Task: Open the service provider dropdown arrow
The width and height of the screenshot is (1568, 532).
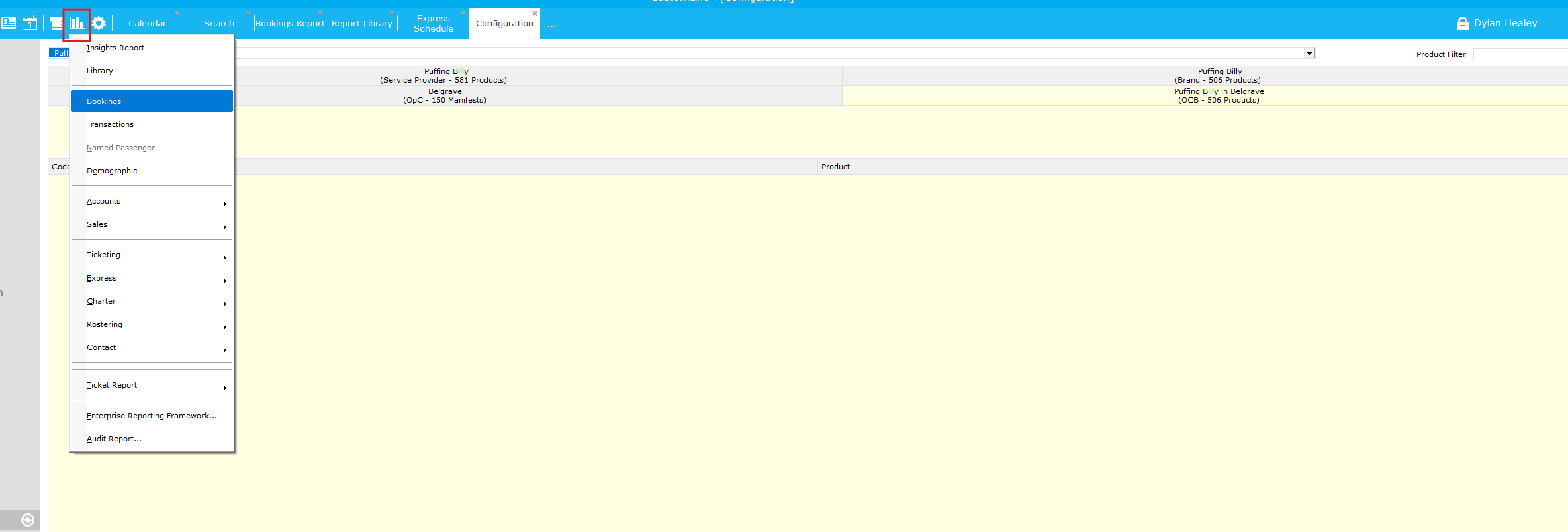Action: click(1309, 54)
